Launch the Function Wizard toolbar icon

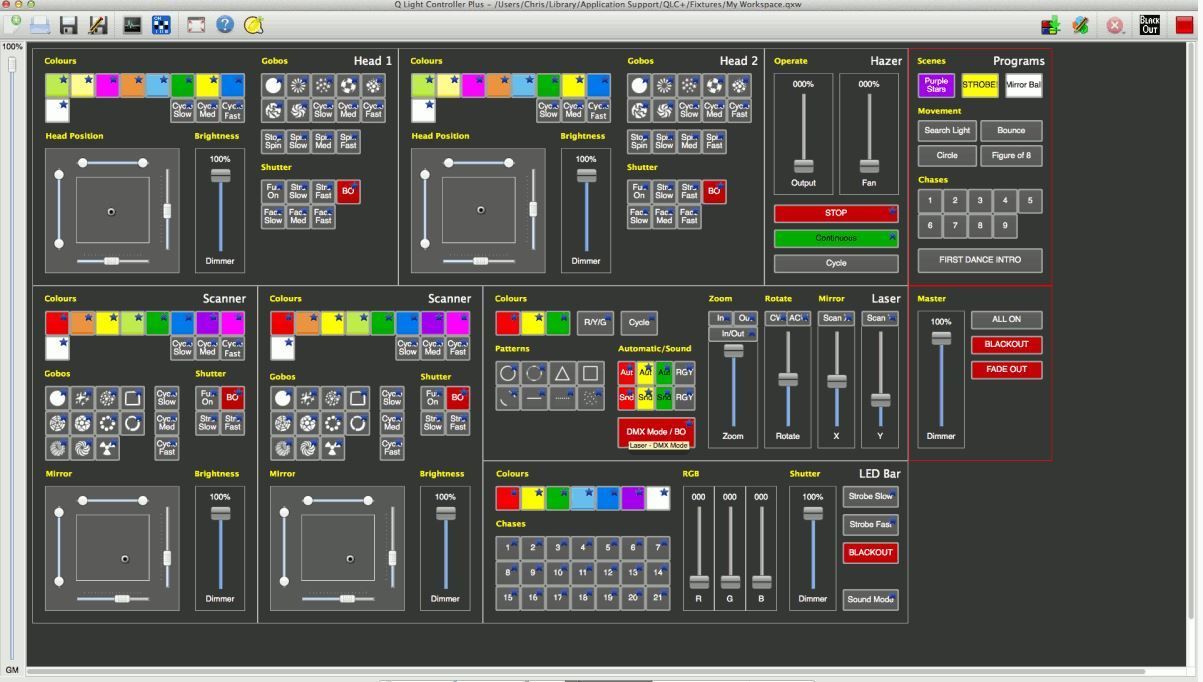[x=1081, y=25]
